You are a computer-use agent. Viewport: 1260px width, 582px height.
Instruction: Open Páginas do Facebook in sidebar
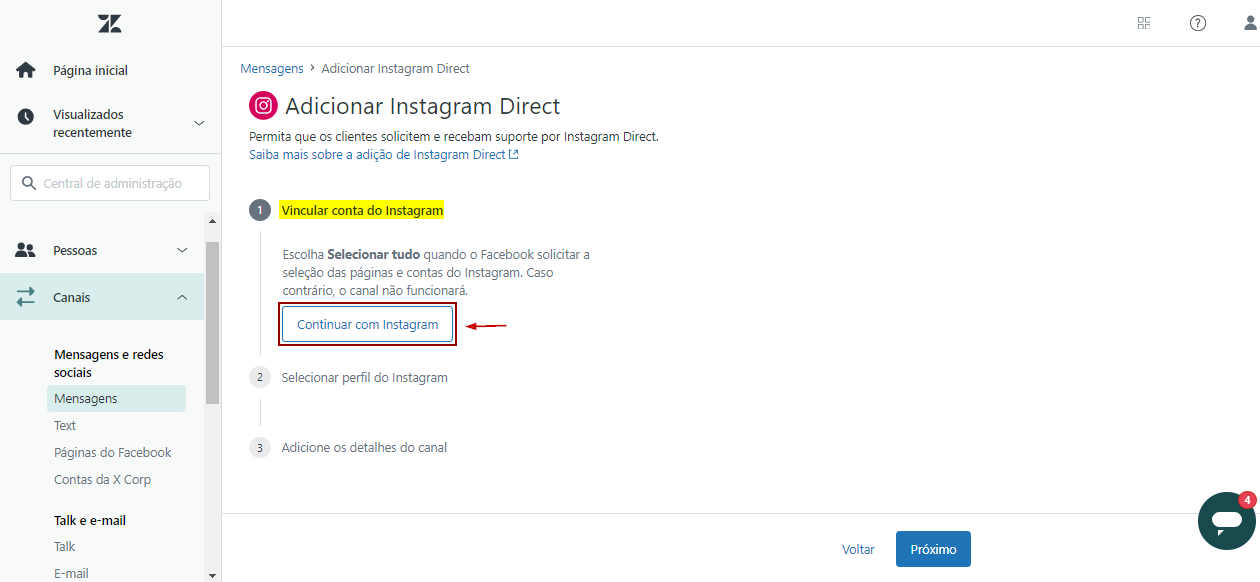112,452
